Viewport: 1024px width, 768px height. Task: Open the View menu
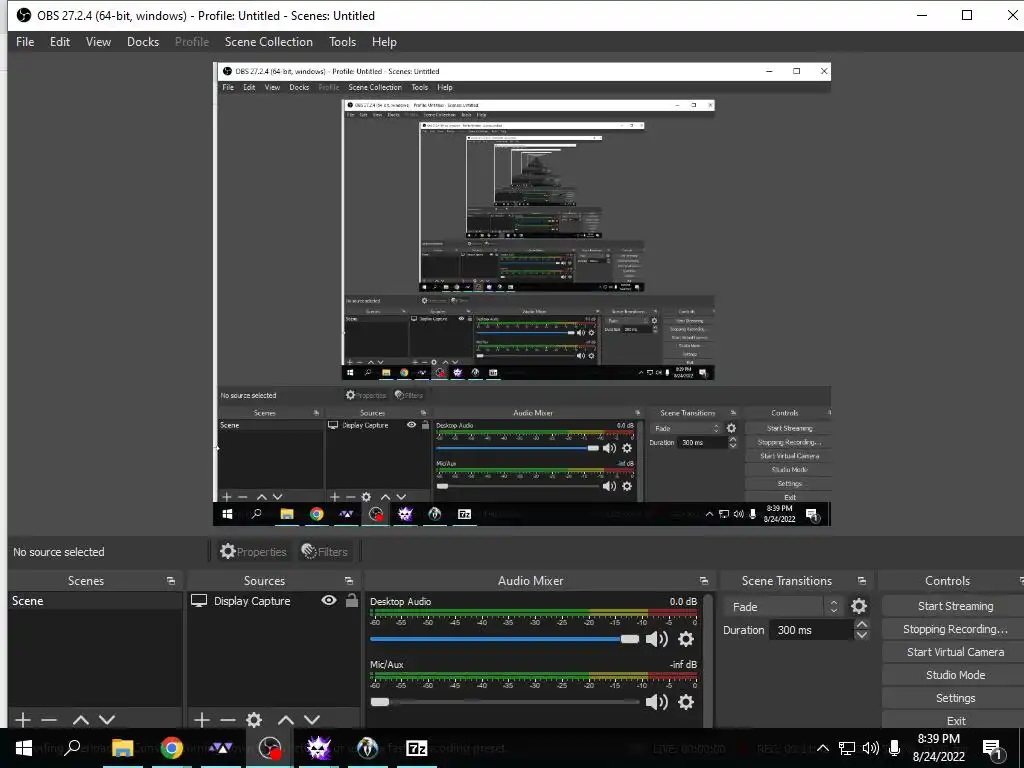coord(98,42)
